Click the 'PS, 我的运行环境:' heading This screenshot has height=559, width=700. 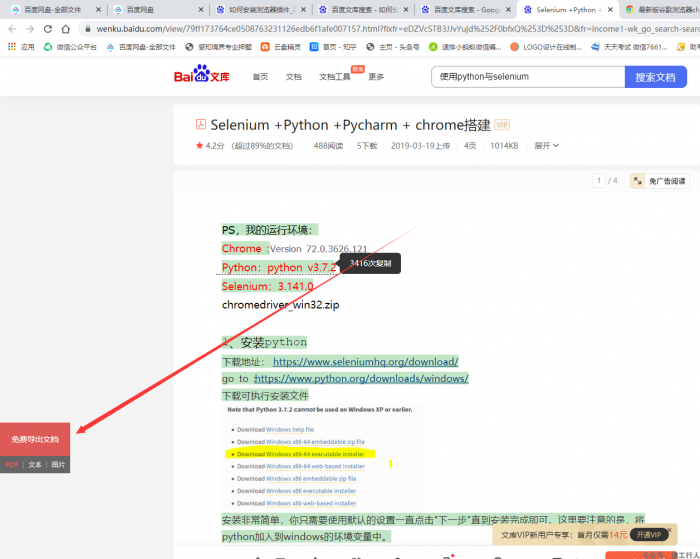[270, 230]
